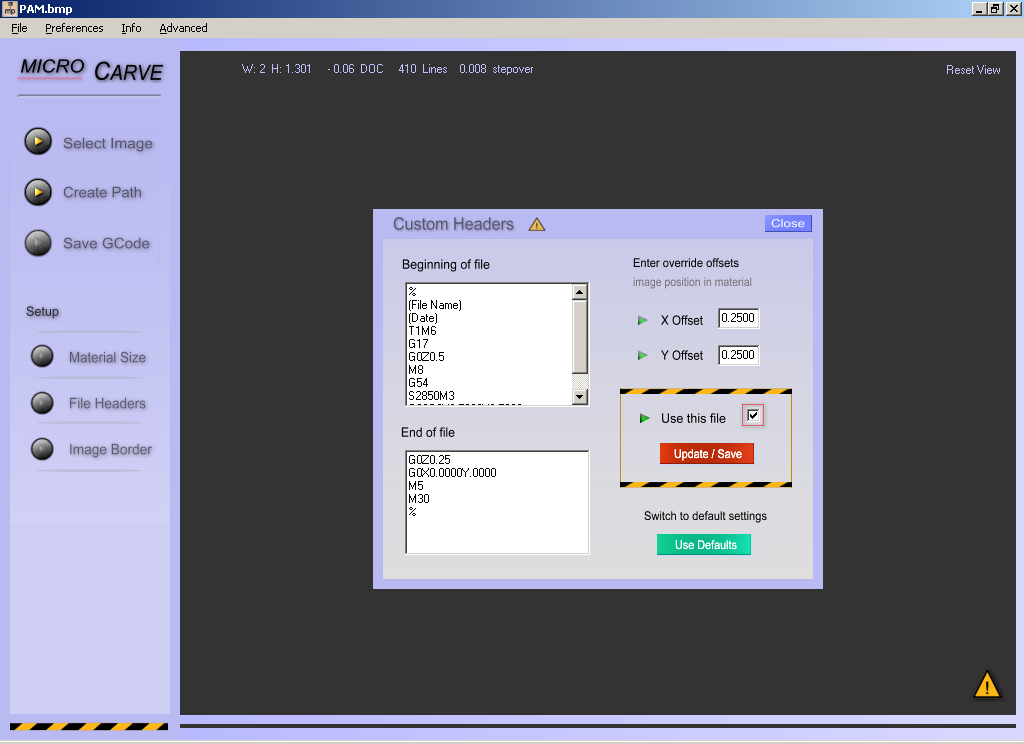Click the Create Path label
1024x744 pixels.
[103, 193]
